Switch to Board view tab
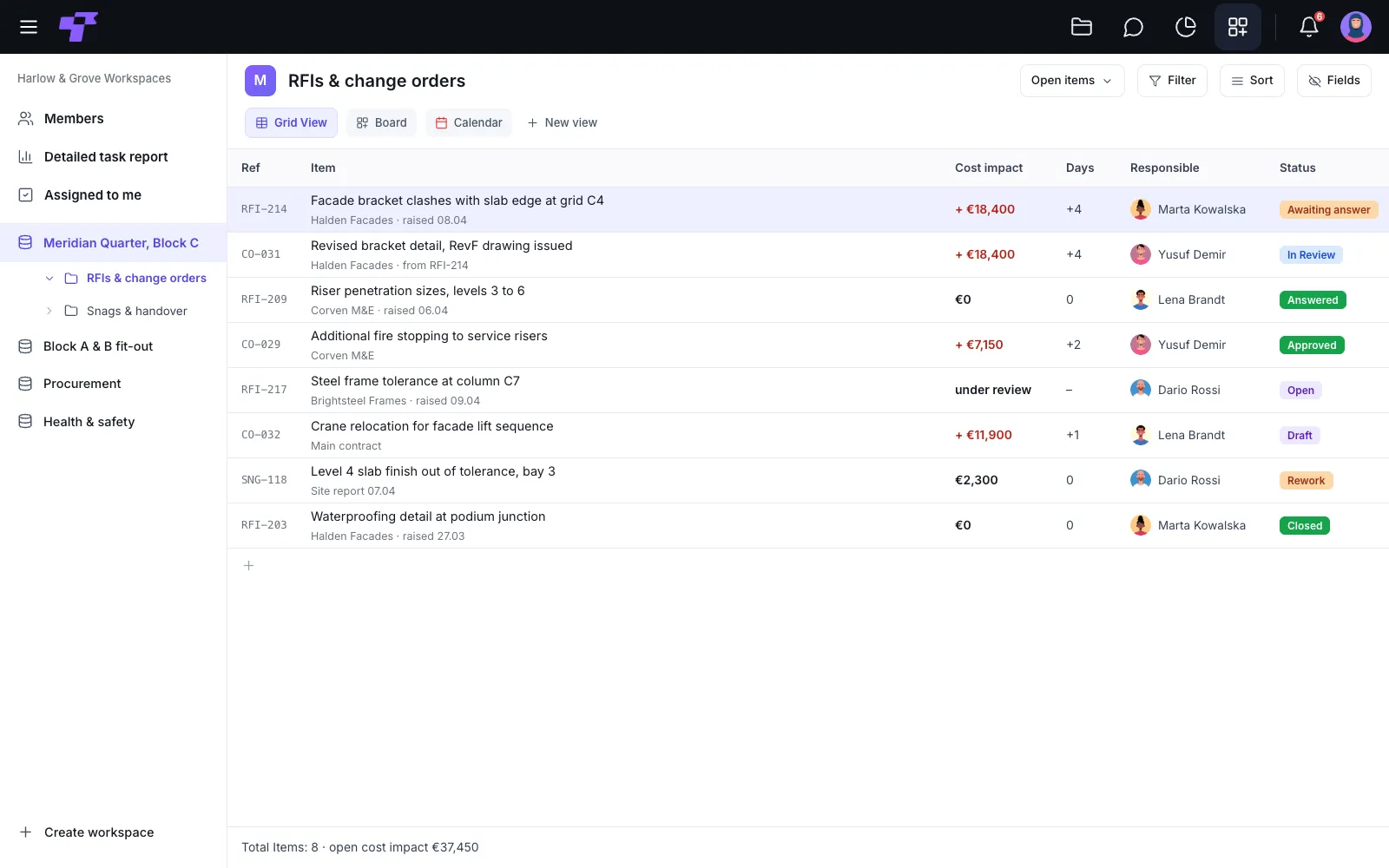 381,123
